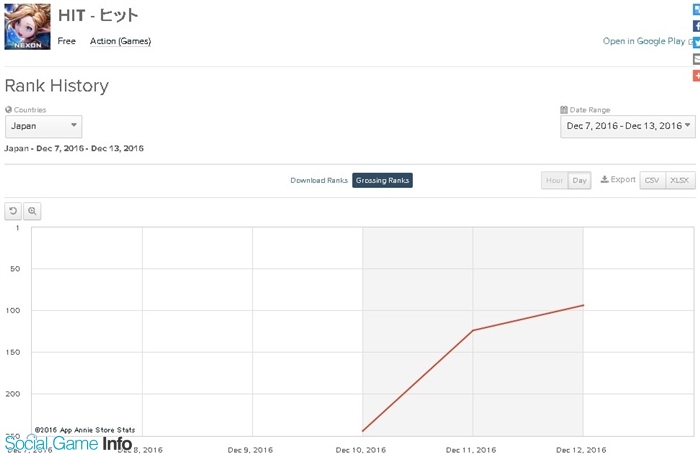
Task: Click the HIT - ヒット app title
Action: (x=98, y=16)
